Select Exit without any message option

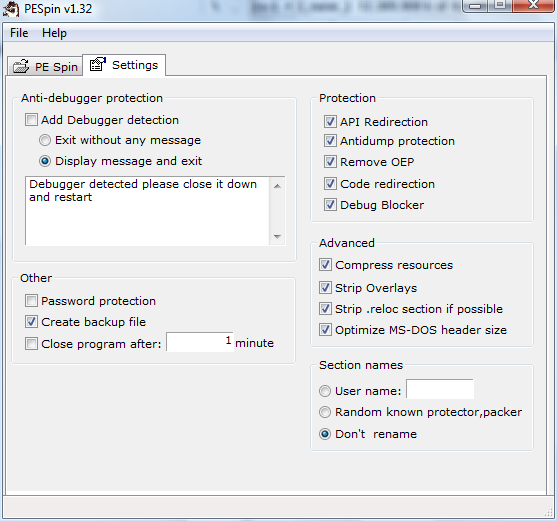pyautogui.click(x=45, y=140)
